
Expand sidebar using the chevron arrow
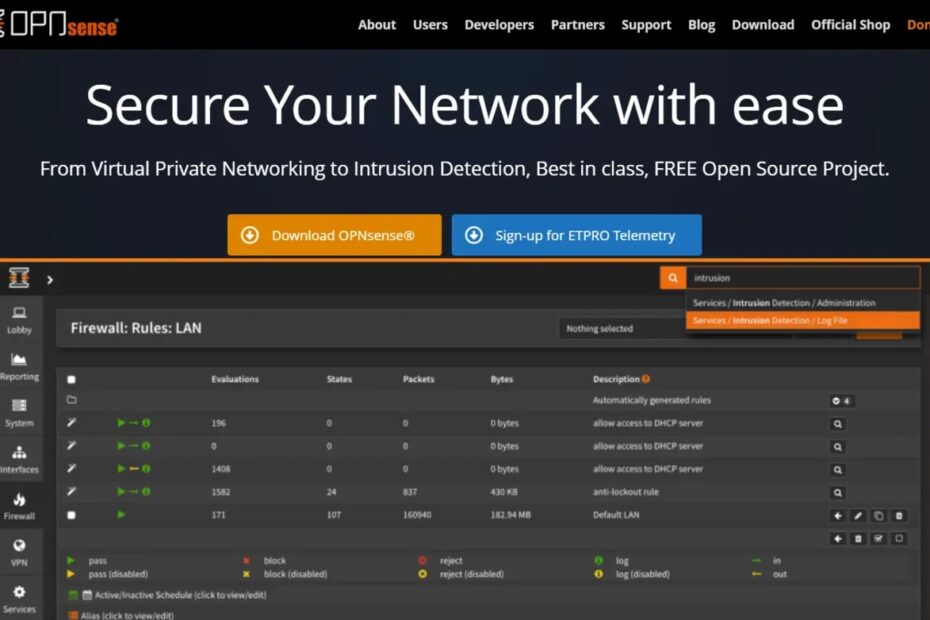point(50,280)
